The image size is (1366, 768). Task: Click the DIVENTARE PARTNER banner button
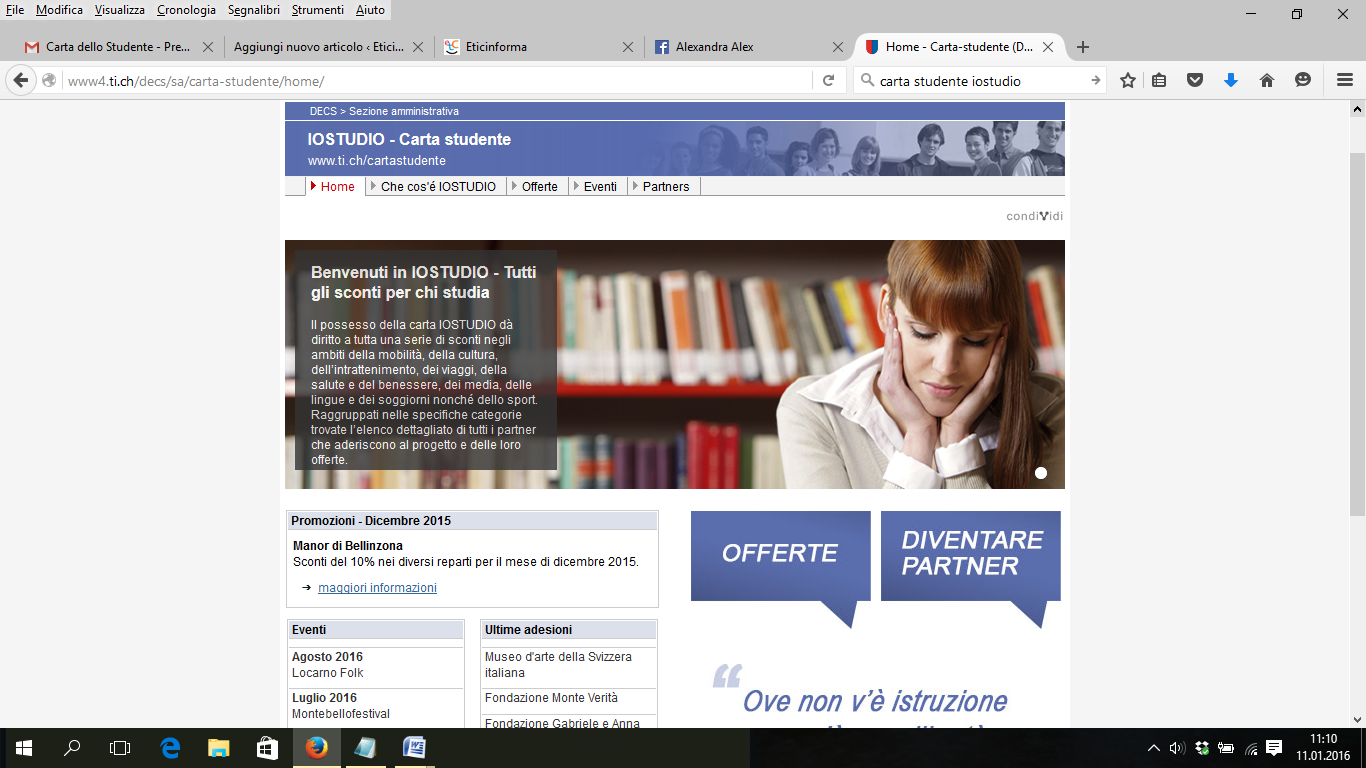[970, 556]
